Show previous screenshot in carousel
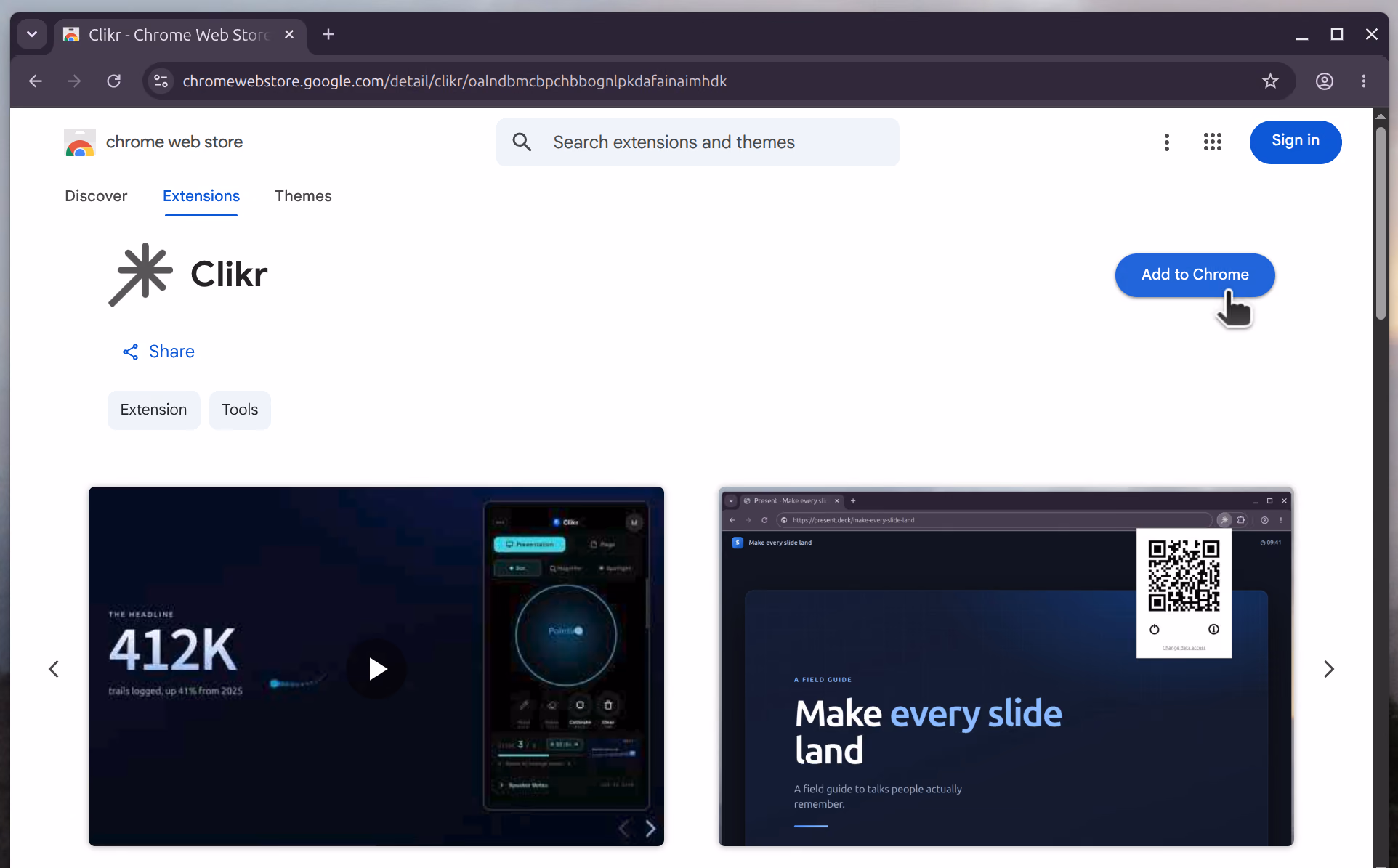This screenshot has width=1398, height=868. coord(54,669)
